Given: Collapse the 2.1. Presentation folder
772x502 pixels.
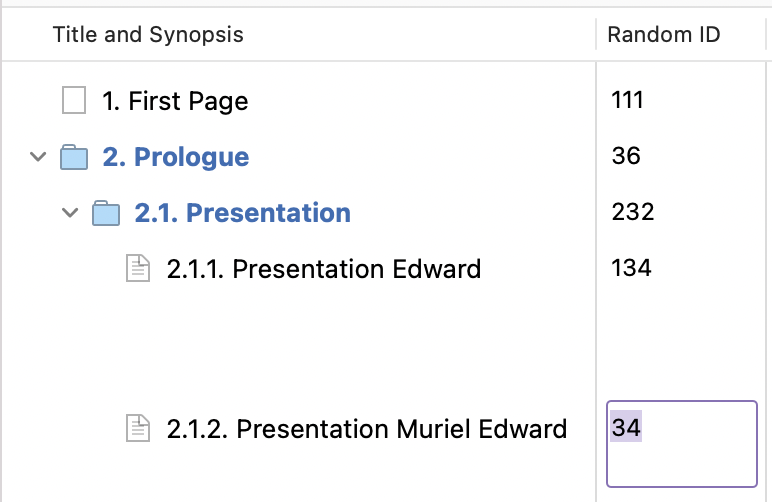Looking at the screenshot, I should pos(70,213).
